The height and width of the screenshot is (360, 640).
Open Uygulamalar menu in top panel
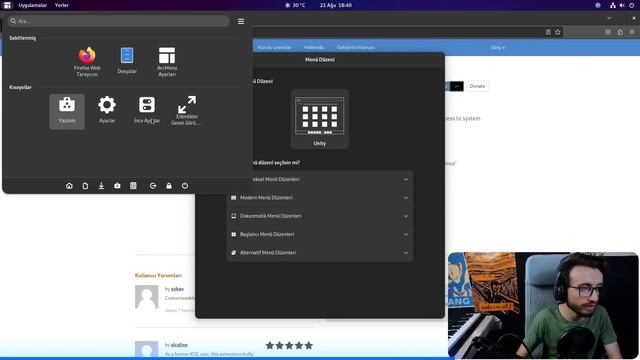click(x=33, y=5)
